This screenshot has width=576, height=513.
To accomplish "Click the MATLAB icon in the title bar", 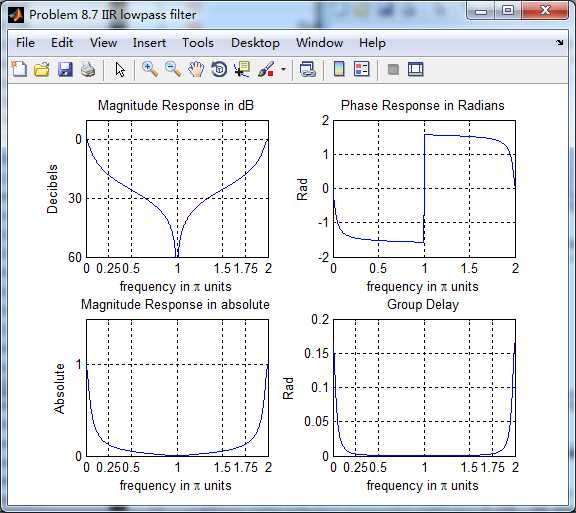I will coord(16,15).
